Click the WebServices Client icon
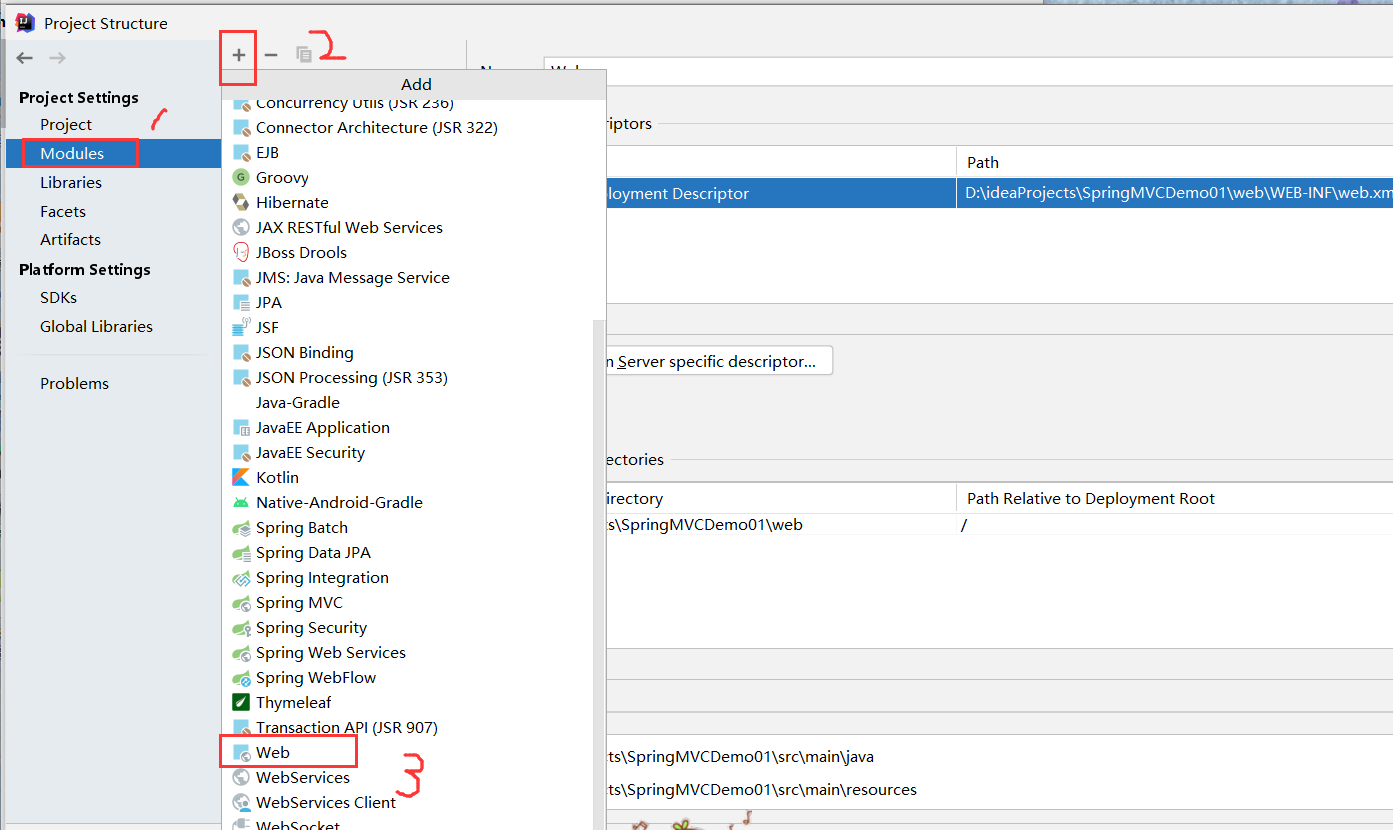Viewport: 1393px width, 830px height. tap(241, 803)
